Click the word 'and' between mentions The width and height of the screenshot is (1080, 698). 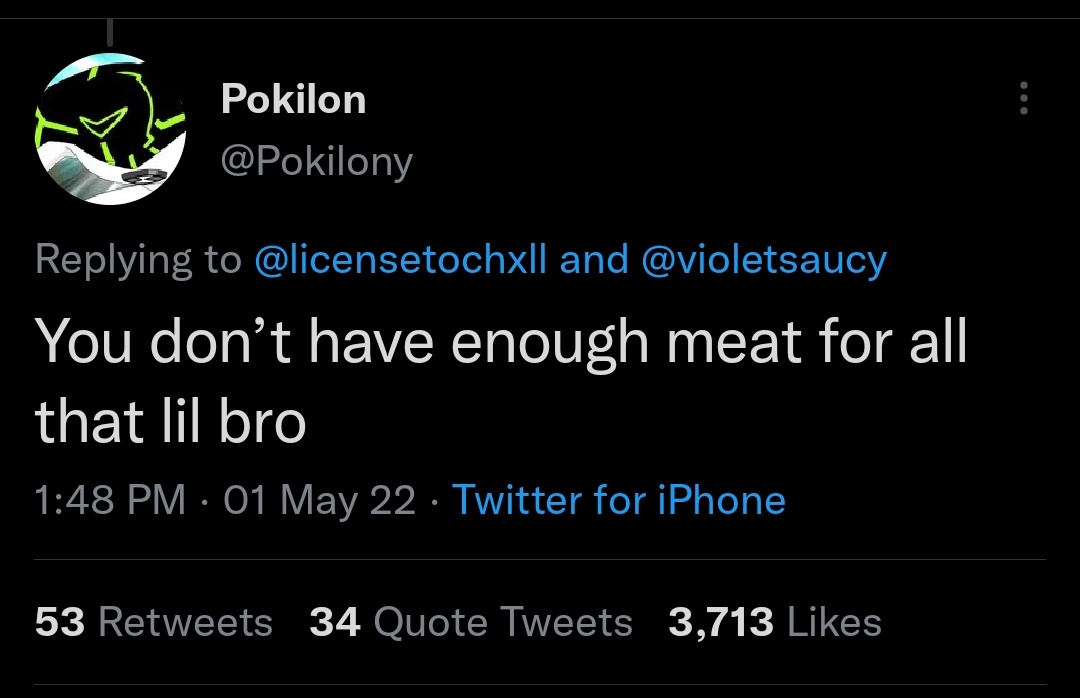[x=594, y=260]
